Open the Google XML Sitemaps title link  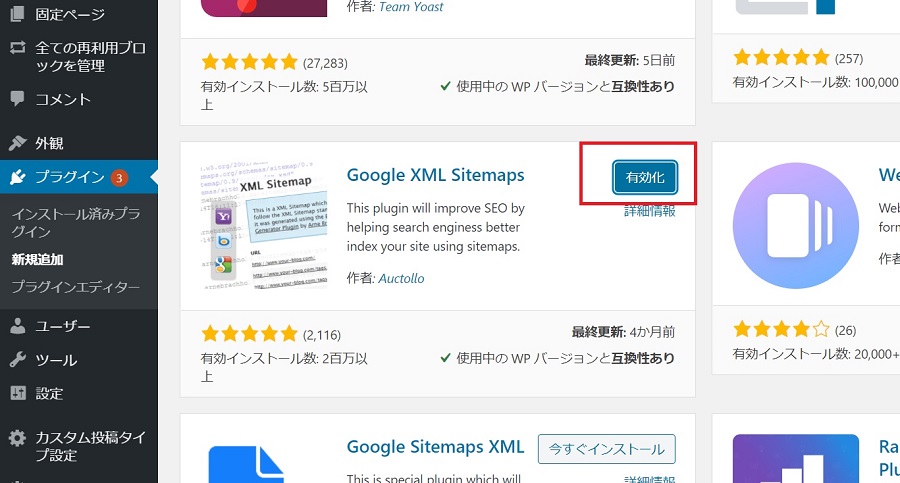click(x=435, y=175)
